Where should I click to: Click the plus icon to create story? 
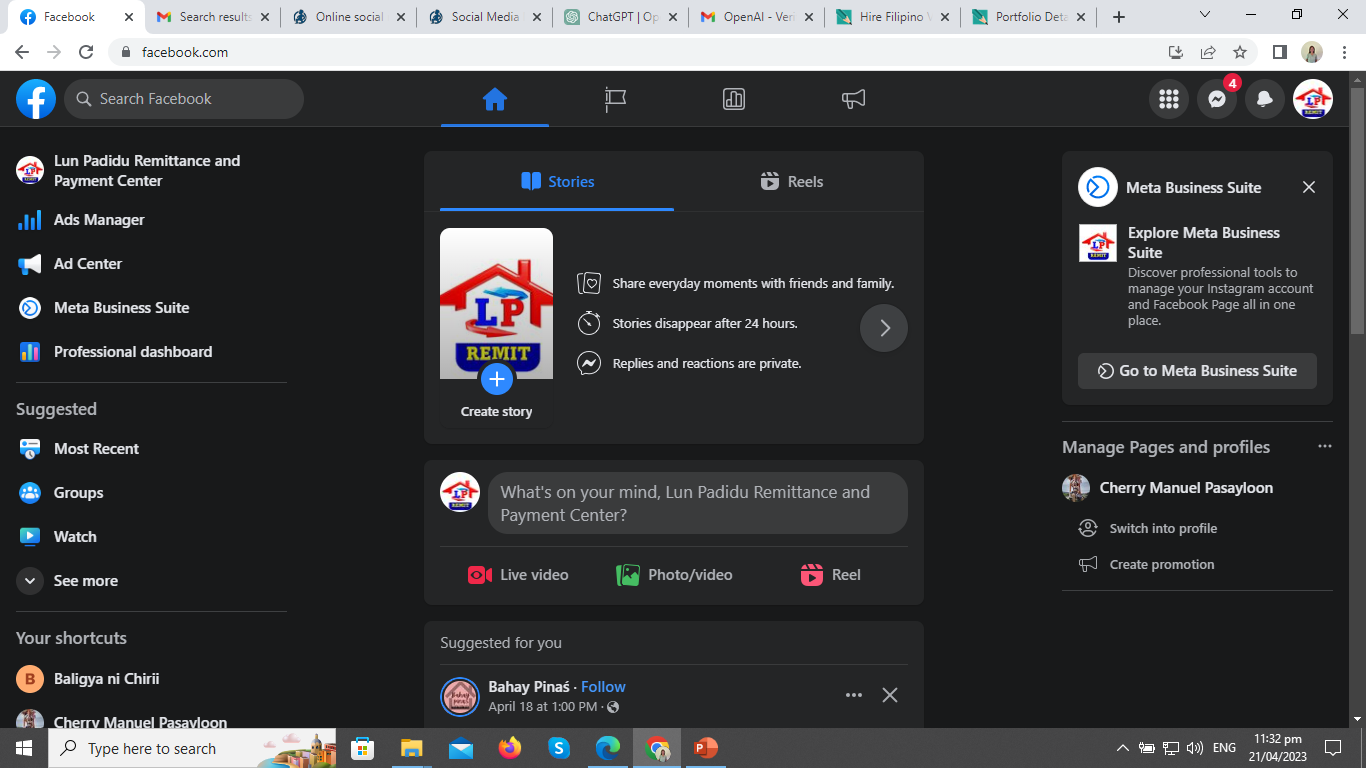(497, 379)
